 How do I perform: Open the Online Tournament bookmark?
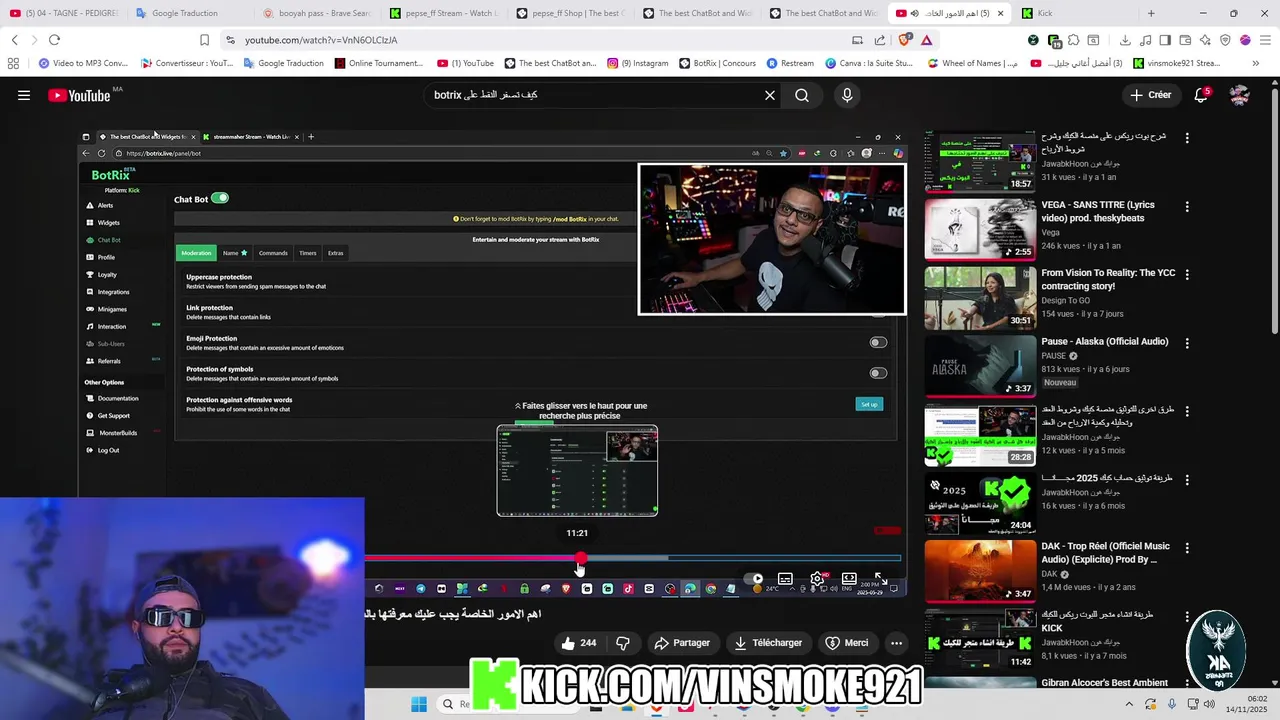(x=379, y=63)
